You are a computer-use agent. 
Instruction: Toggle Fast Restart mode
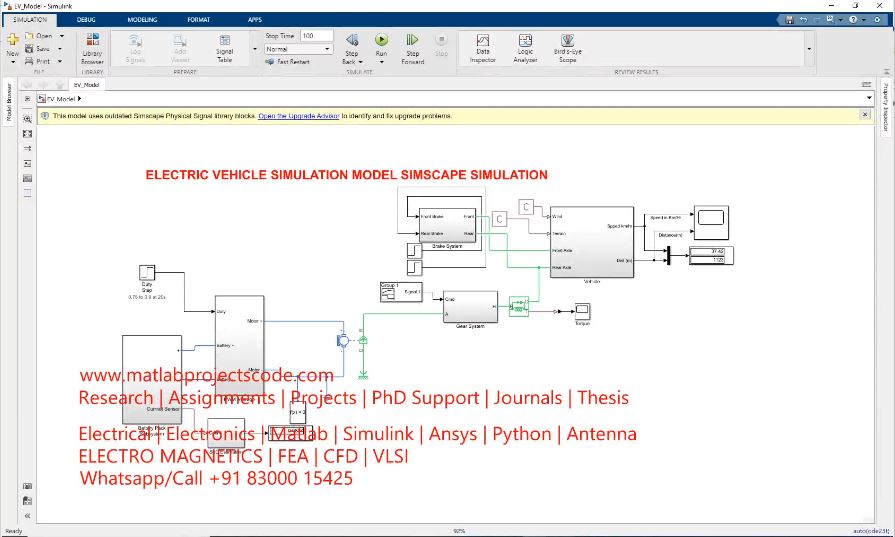click(x=289, y=62)
